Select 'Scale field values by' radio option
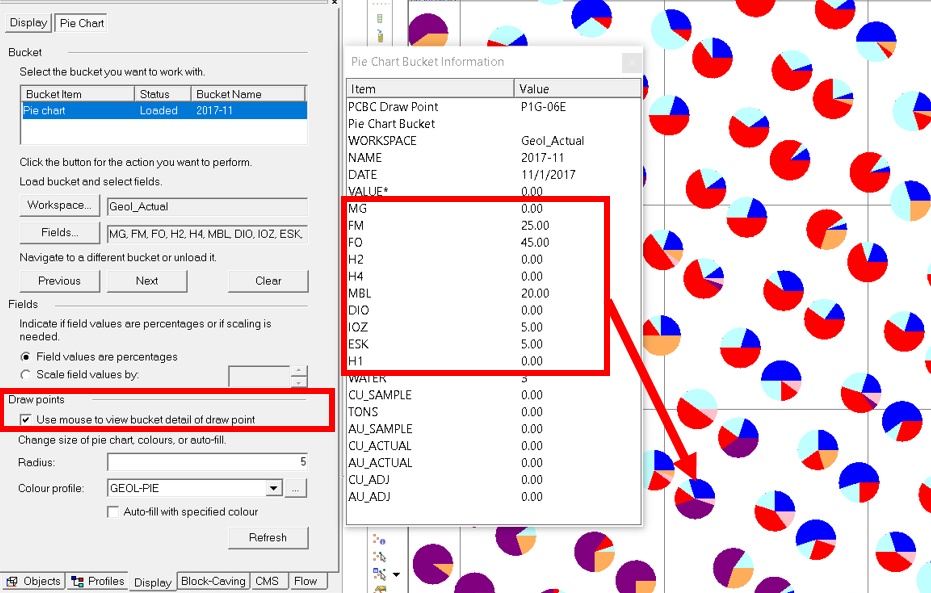 pos(26,375)
